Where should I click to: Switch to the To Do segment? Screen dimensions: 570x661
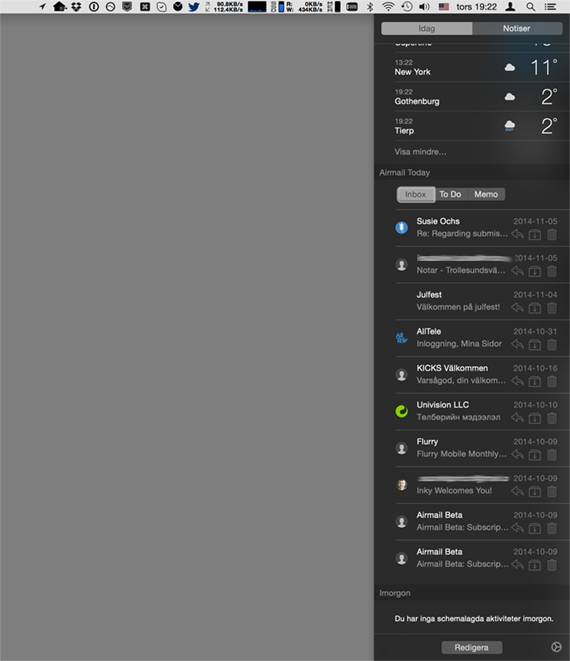pos(450,194)
